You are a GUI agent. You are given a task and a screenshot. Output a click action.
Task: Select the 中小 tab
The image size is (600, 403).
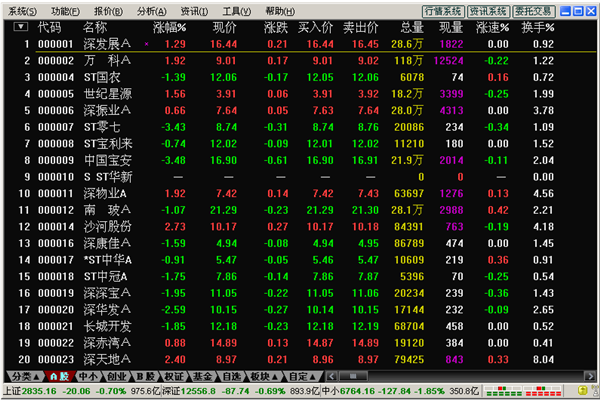click(88, 377)
